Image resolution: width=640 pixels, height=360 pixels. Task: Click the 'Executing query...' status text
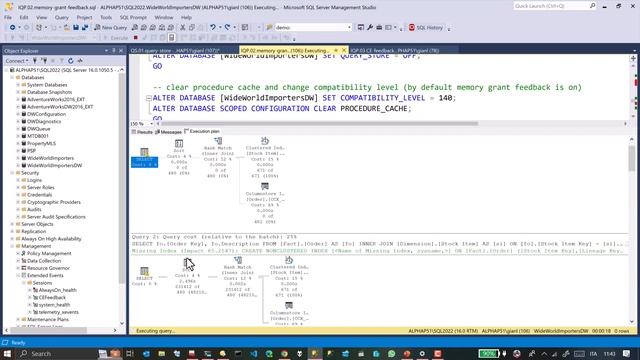click(156, 331)
